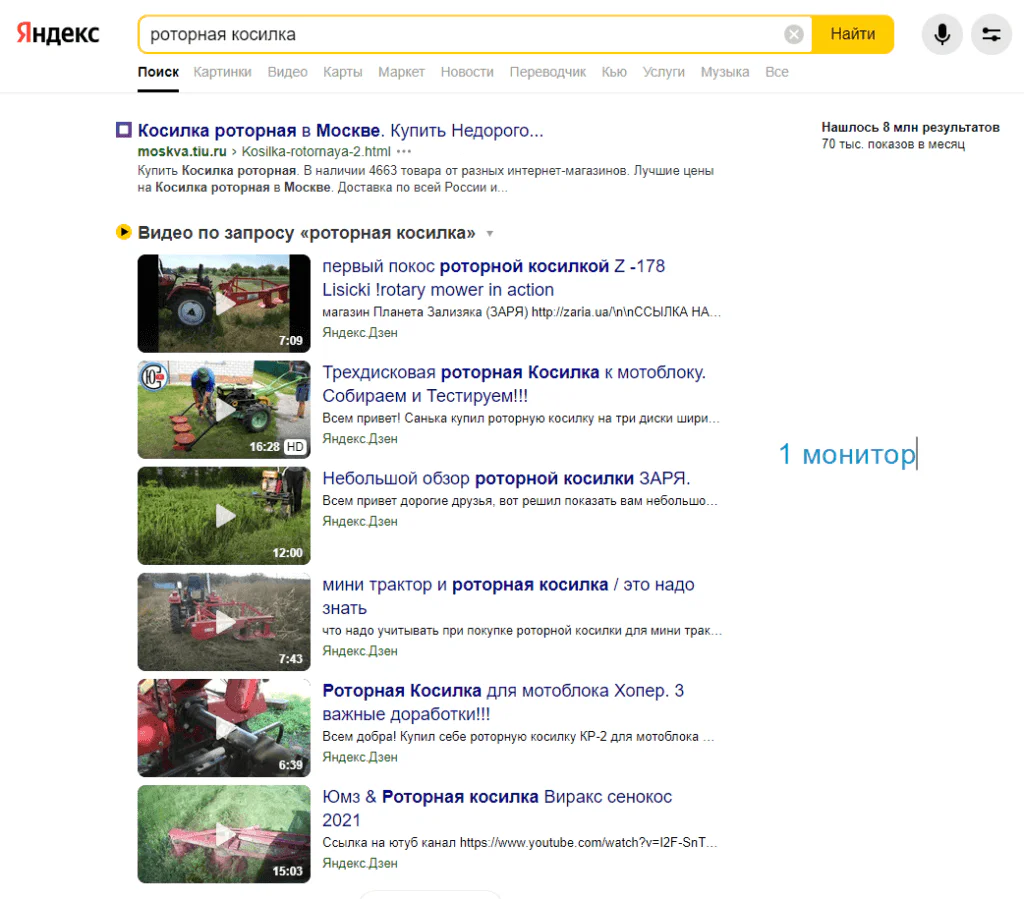Image resolution: width=1024 pixels, height=899 pixels.
Task: Click Яндекс.Дзен source under Хопер video
Action: pos(360,757)
